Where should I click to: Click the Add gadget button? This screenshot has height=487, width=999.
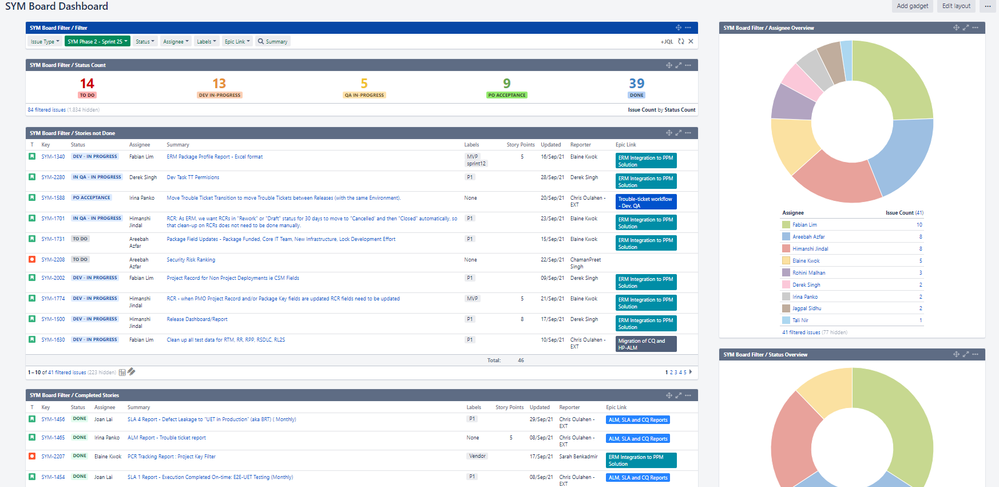coord(911,6)
